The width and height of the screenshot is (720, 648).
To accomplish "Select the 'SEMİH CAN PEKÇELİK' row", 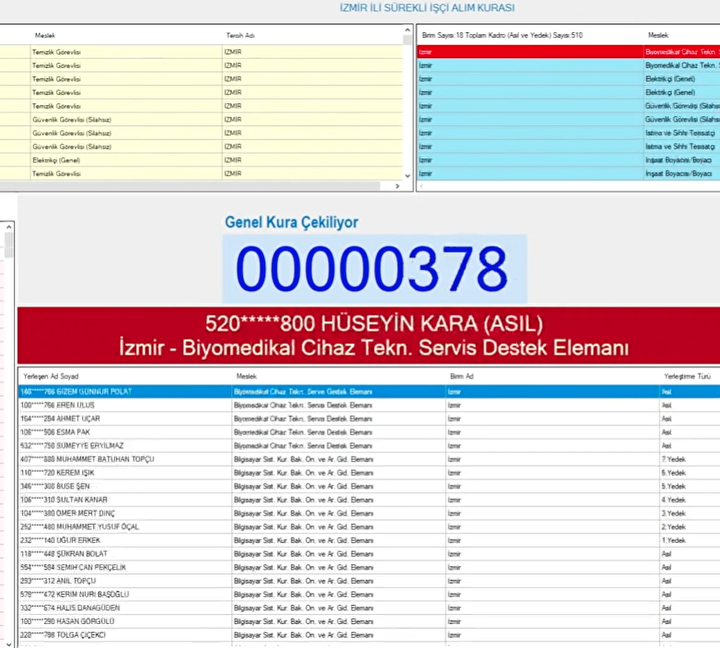I will click(369, 568).
